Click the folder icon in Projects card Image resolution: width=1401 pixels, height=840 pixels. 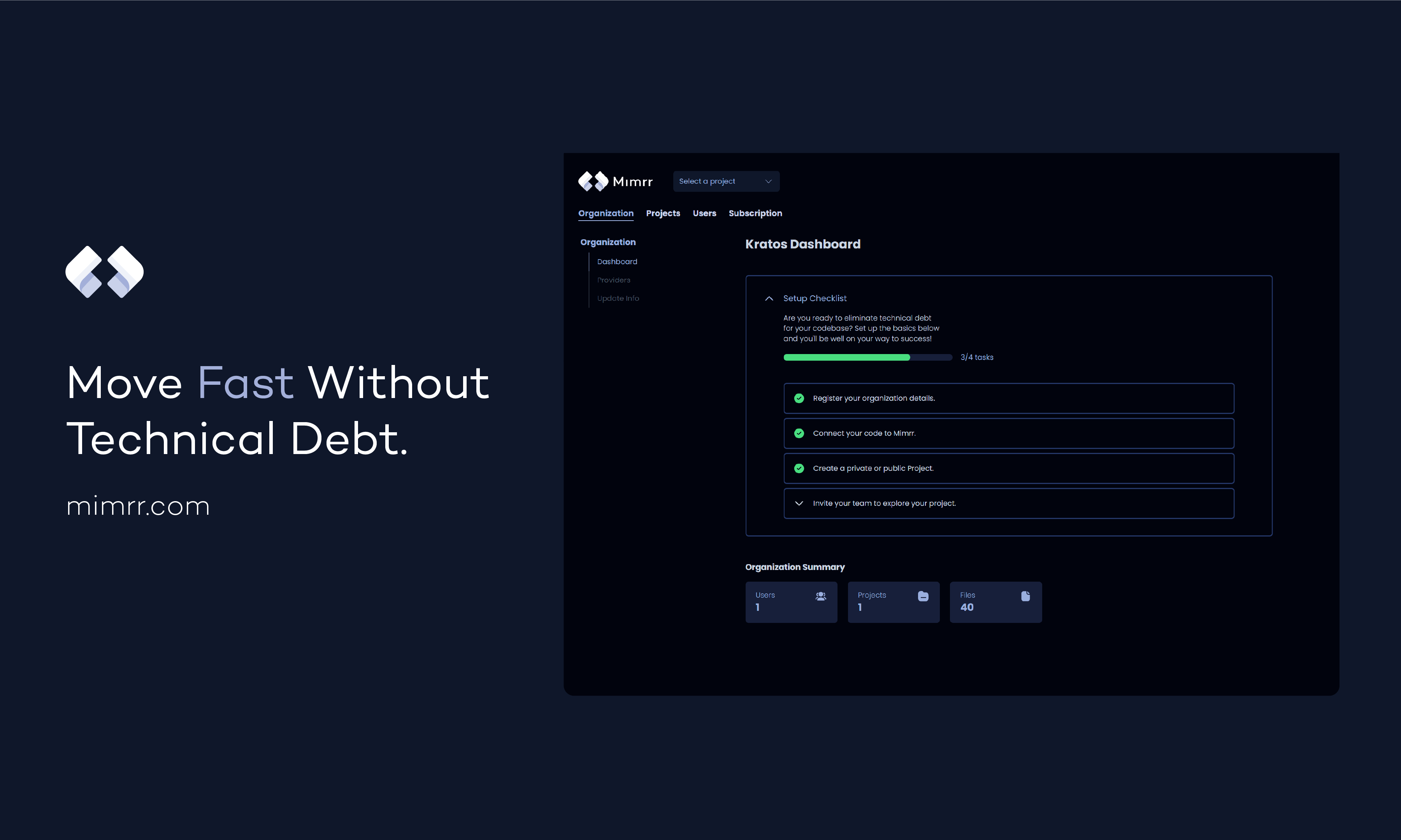click(x=923, y=596)
